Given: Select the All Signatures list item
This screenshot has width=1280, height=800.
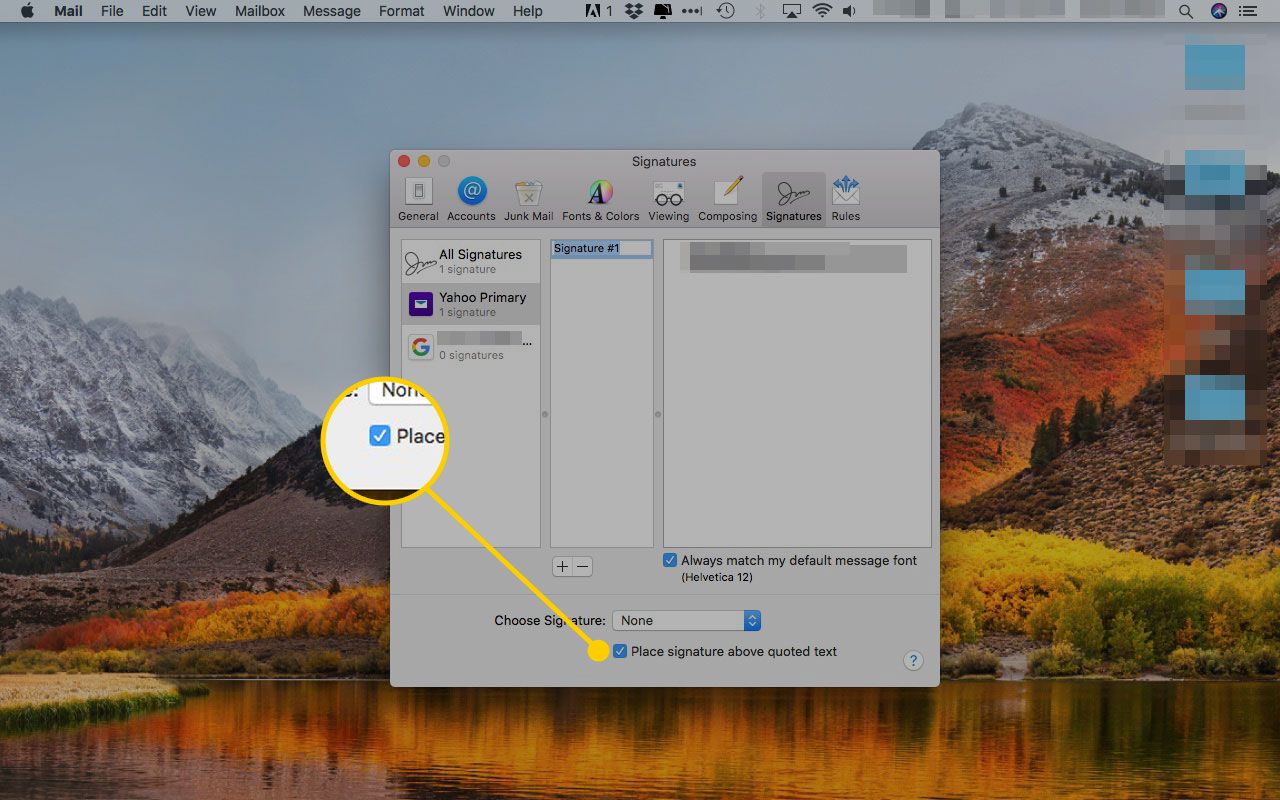Looking at the screenshot, I should [x=471, y=262].
